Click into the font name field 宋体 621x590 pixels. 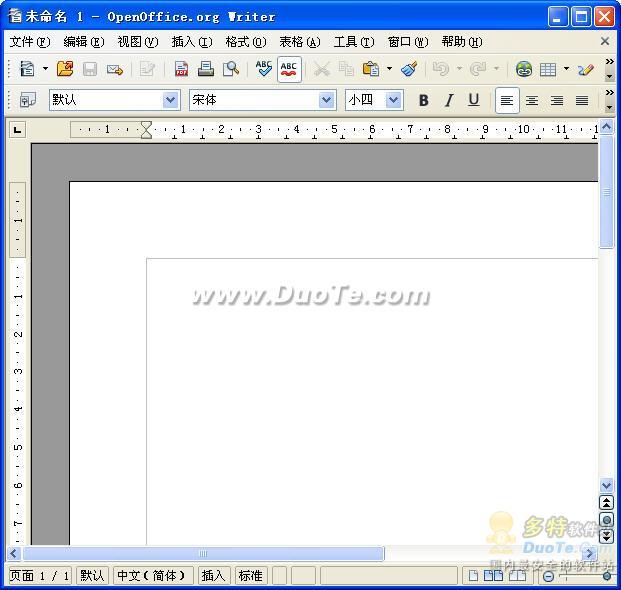[x=254, y=100]
